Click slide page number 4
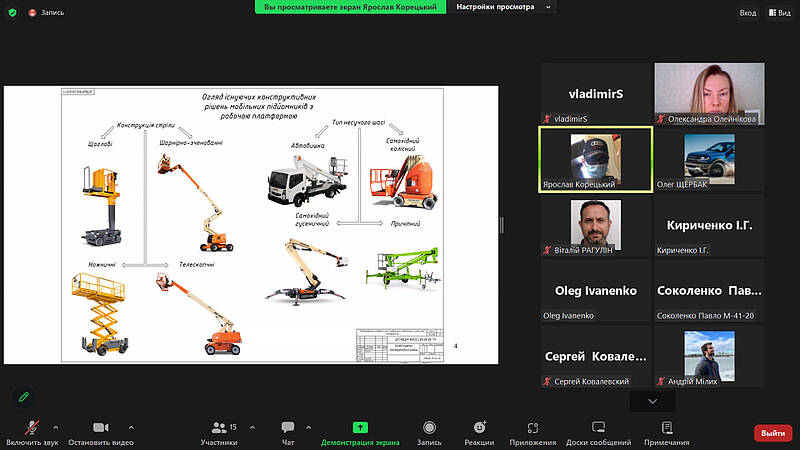 pos(456,346)
